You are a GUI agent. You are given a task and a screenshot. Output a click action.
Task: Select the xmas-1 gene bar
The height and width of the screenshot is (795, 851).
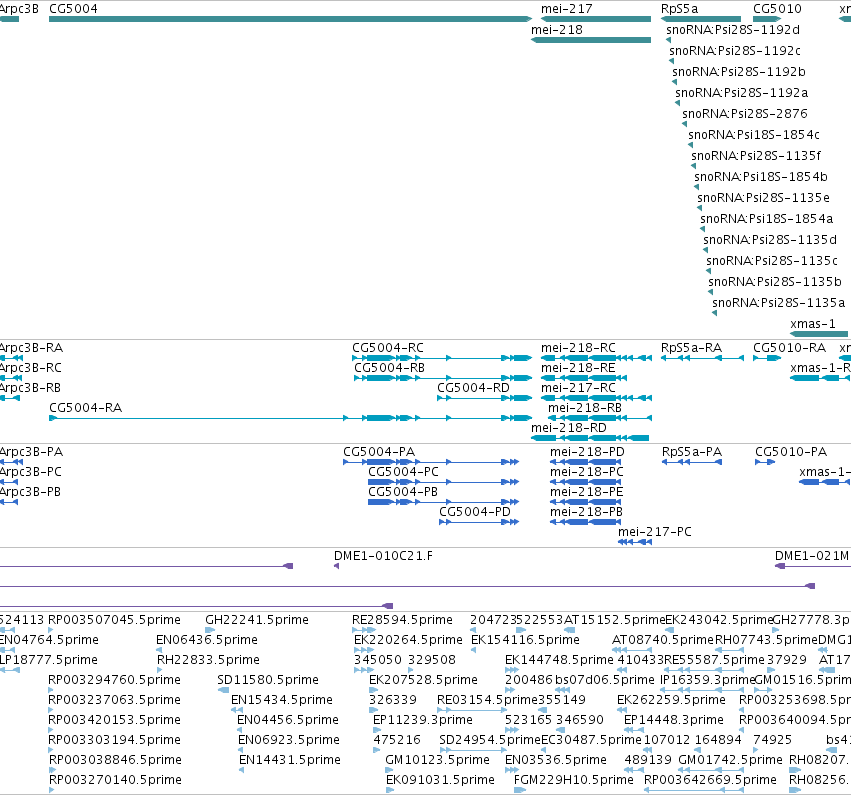click(818, 334)
